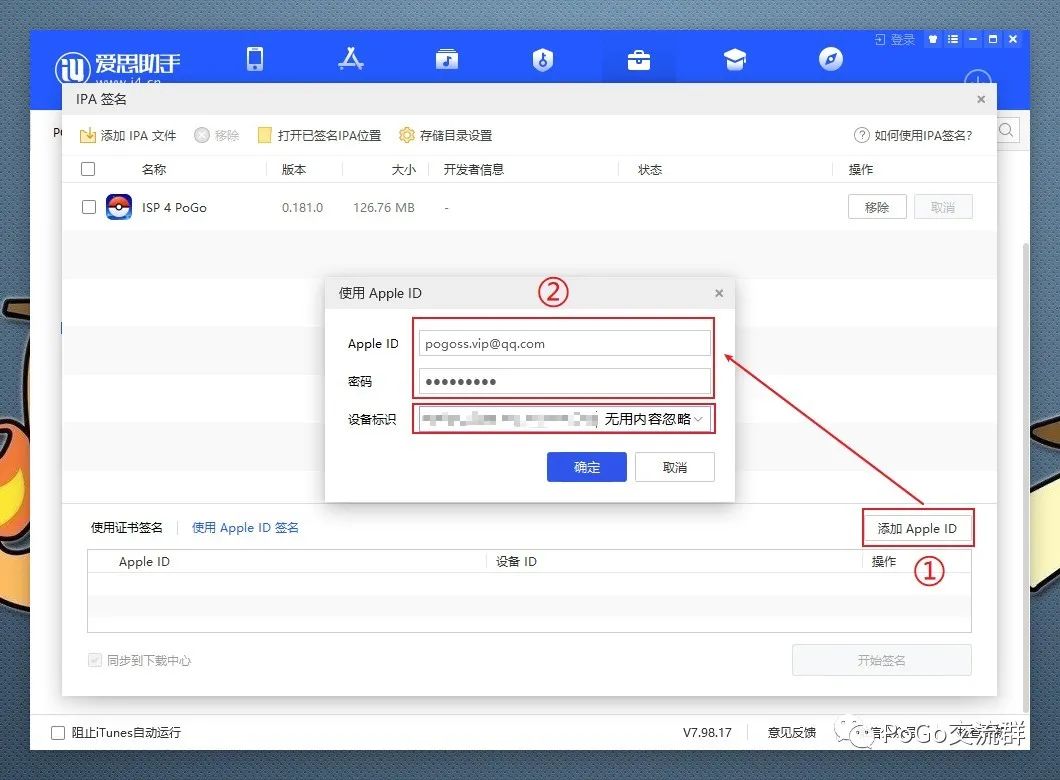This screenshot has height=780, width=1060.
Task: Open the compass browser tab icon
Action: click(831, 59)
